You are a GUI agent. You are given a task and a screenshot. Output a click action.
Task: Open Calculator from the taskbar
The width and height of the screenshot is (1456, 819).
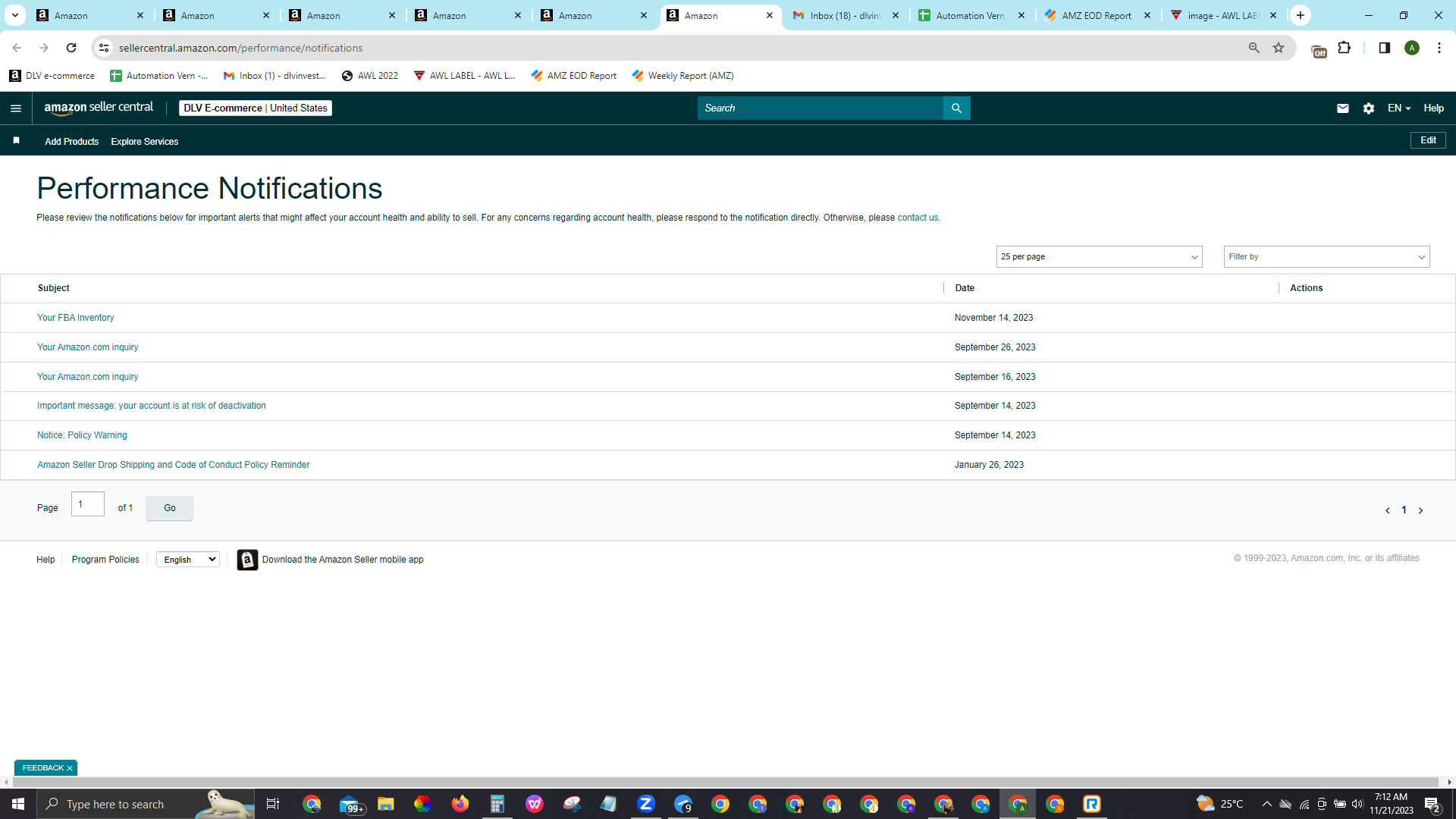[x=497, y=804]
